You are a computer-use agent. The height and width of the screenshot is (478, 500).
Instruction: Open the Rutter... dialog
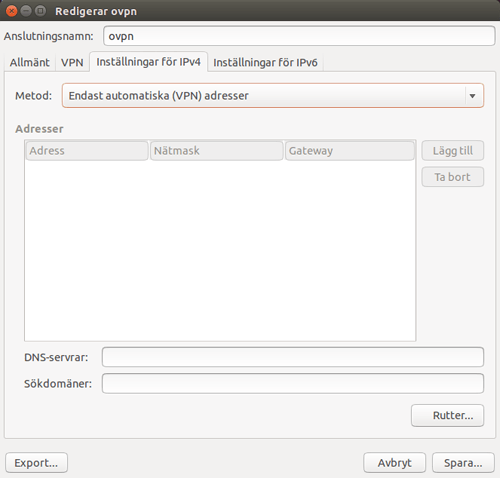[x=448, y=415]
